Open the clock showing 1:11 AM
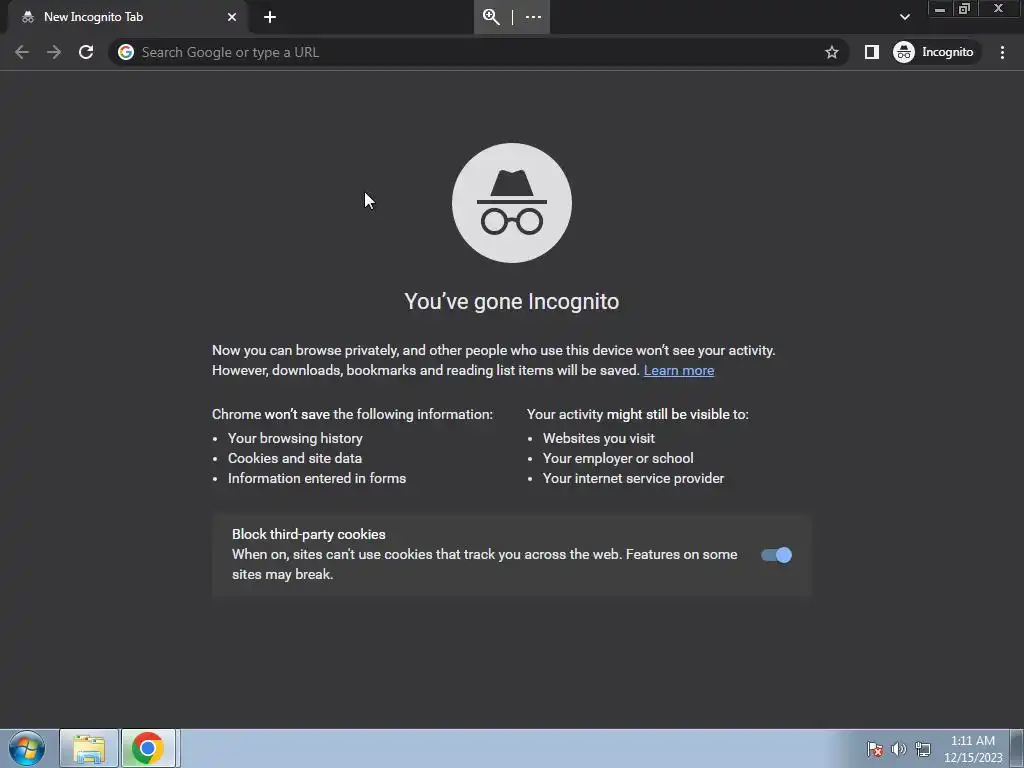 coord(973,749)
